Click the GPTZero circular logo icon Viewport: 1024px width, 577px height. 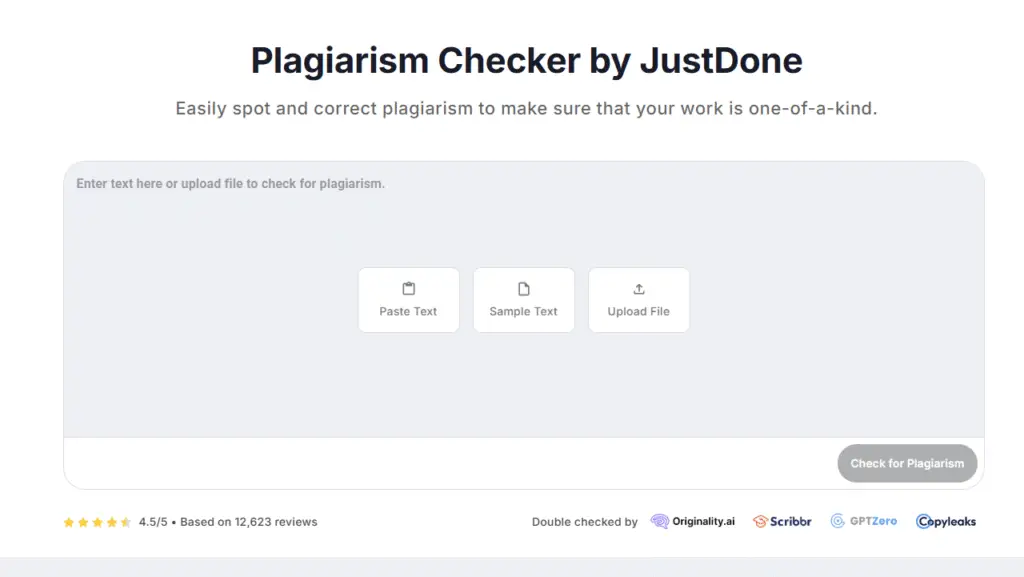tap(837, 521)
